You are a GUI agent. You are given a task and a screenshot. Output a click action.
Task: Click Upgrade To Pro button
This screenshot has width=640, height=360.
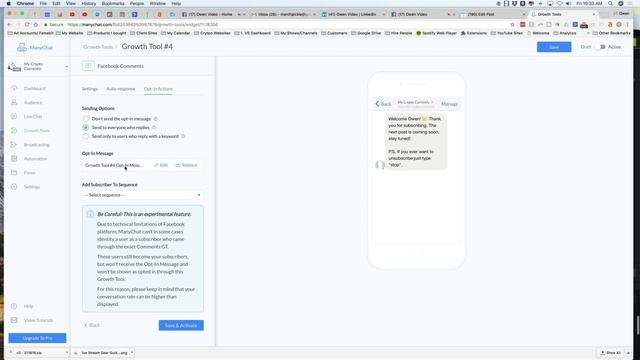(37, 338)
